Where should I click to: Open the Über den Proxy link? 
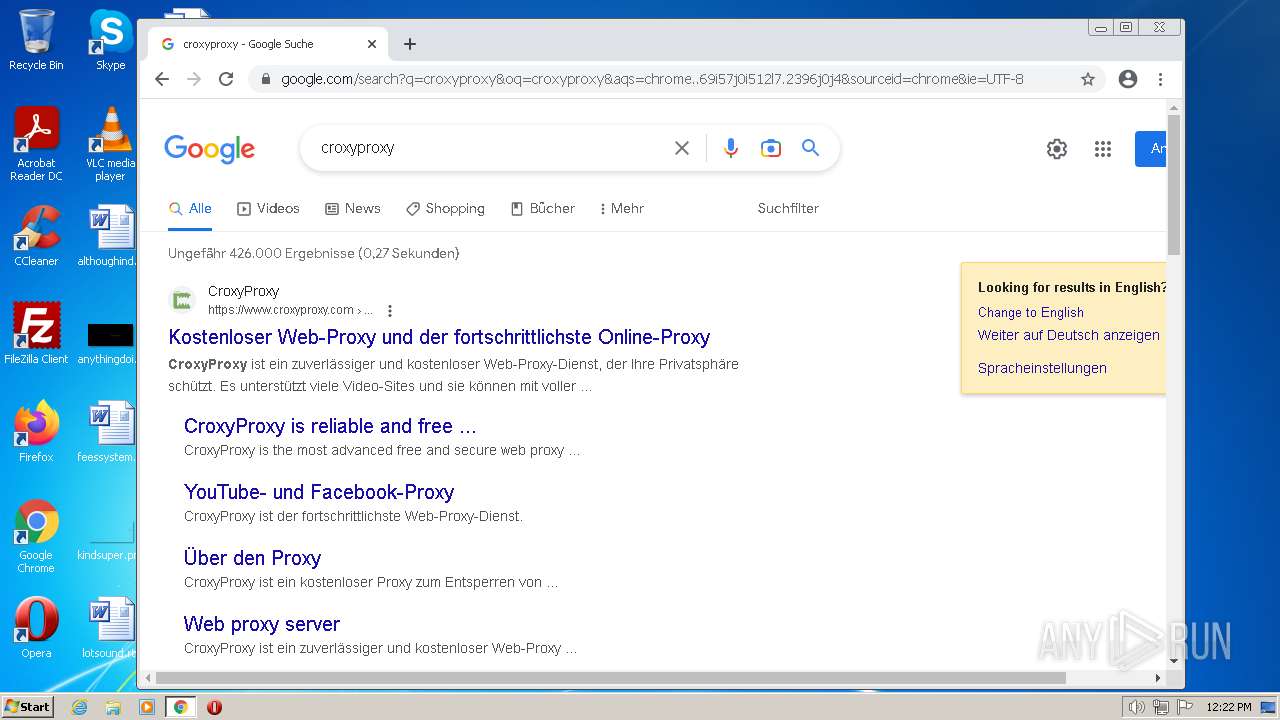[x=252, y=558]
